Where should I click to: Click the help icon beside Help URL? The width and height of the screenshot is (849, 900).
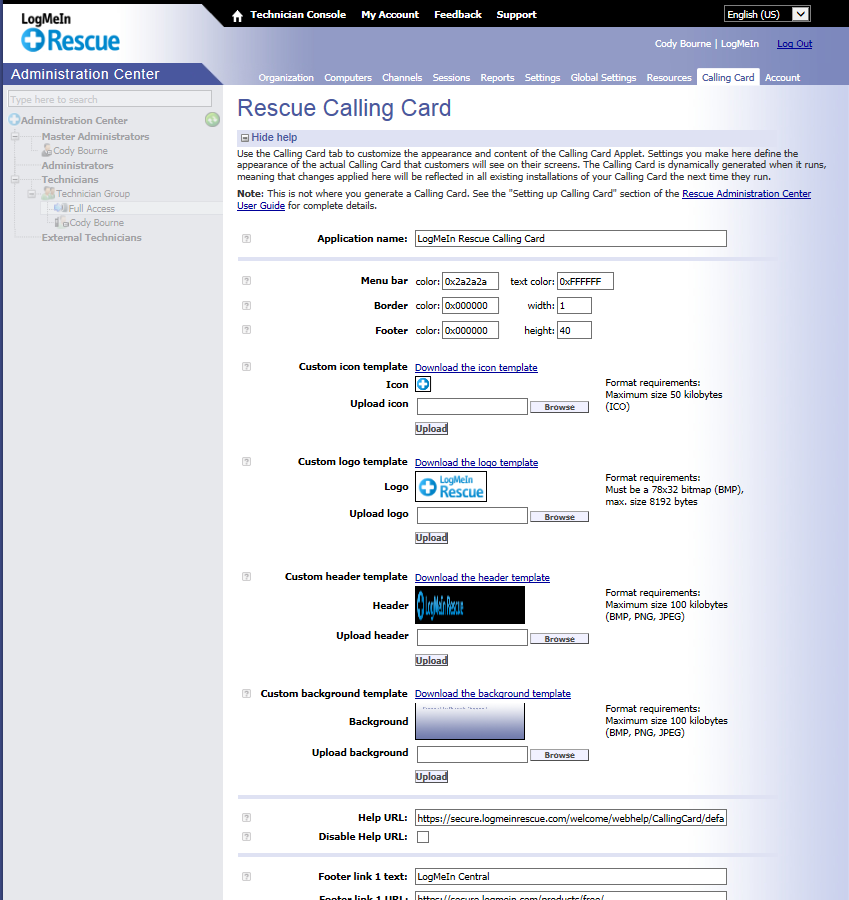coord(246,817)
